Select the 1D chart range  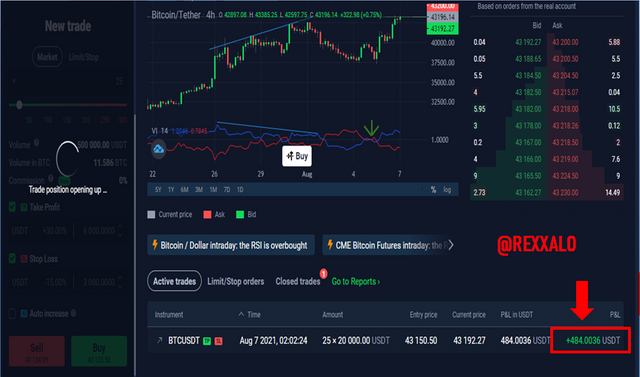pos(240,190)
